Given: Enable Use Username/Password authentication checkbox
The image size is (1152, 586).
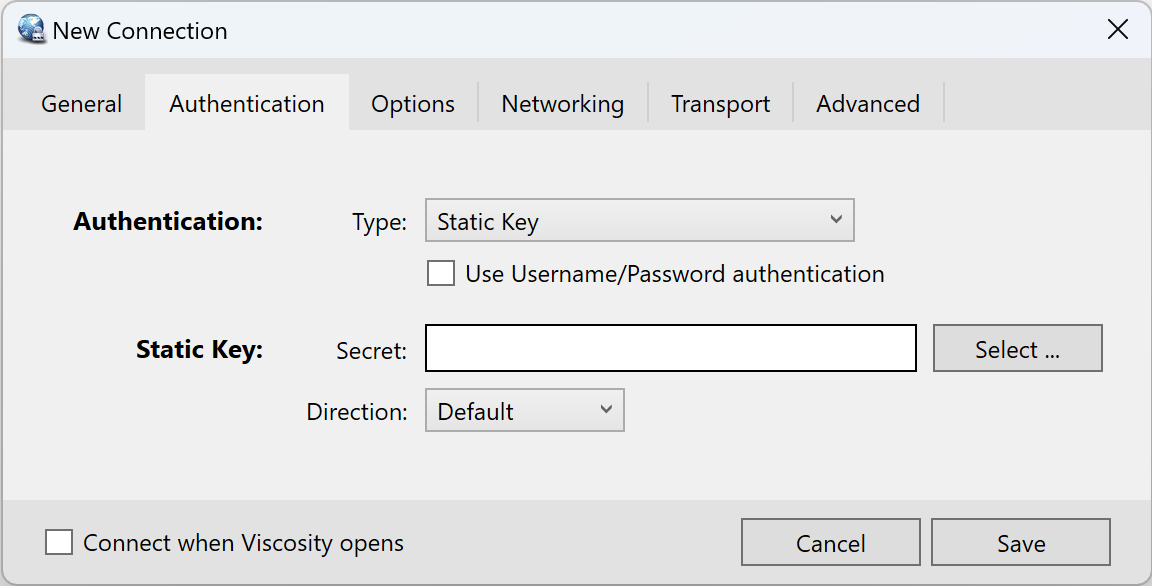Looking at the screenshot, I should pyautogui.click(x=441, y=274).
